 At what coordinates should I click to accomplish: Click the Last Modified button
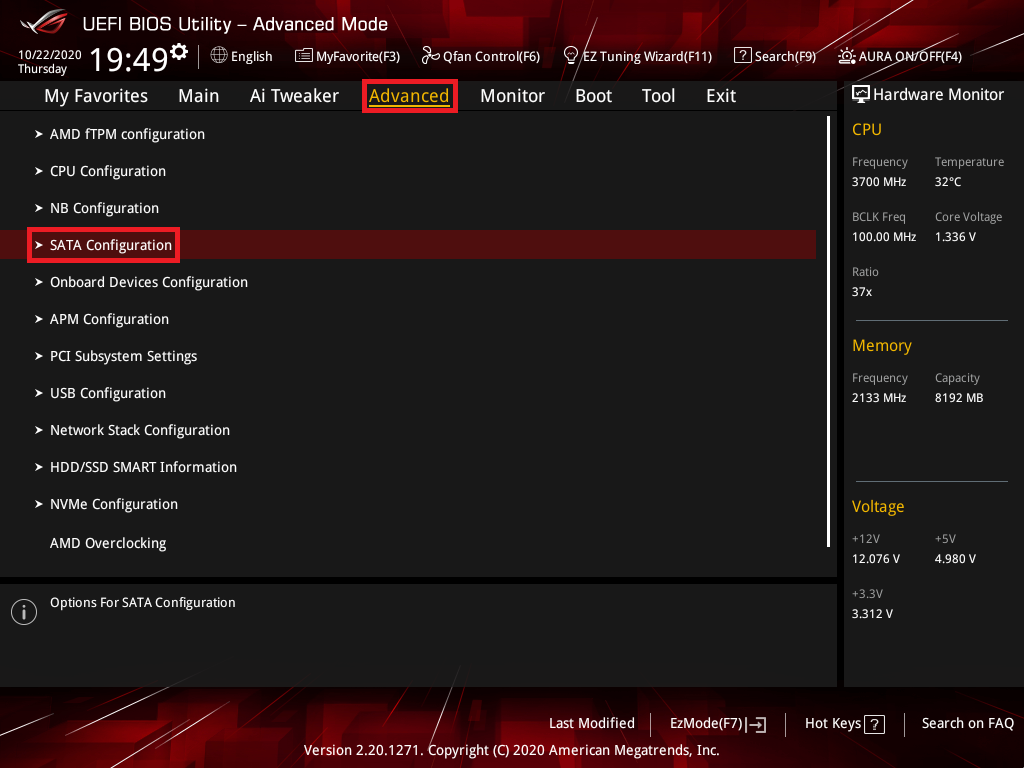point(591,724)
